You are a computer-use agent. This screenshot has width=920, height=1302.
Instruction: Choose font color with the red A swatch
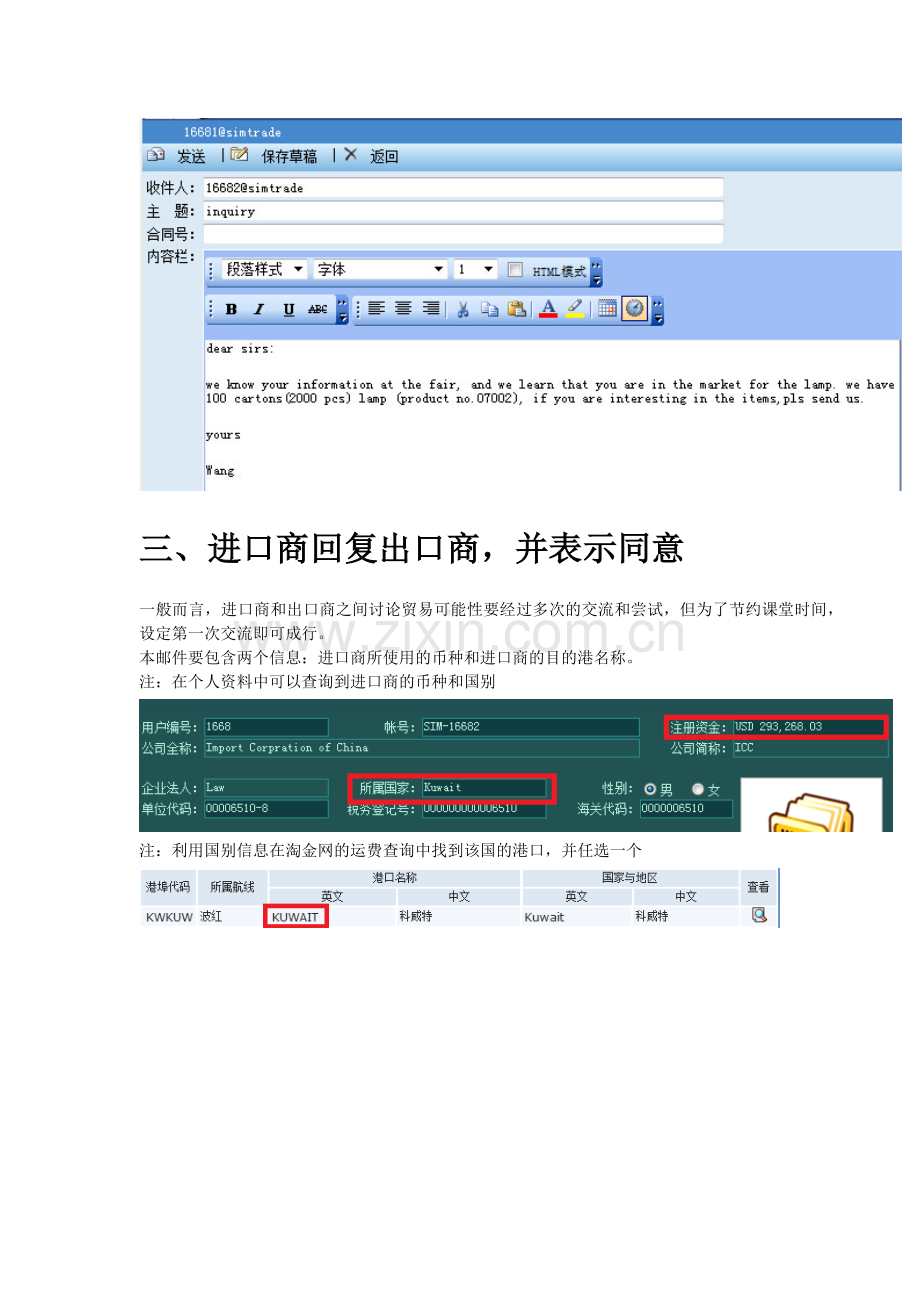(x=548, y=309)
